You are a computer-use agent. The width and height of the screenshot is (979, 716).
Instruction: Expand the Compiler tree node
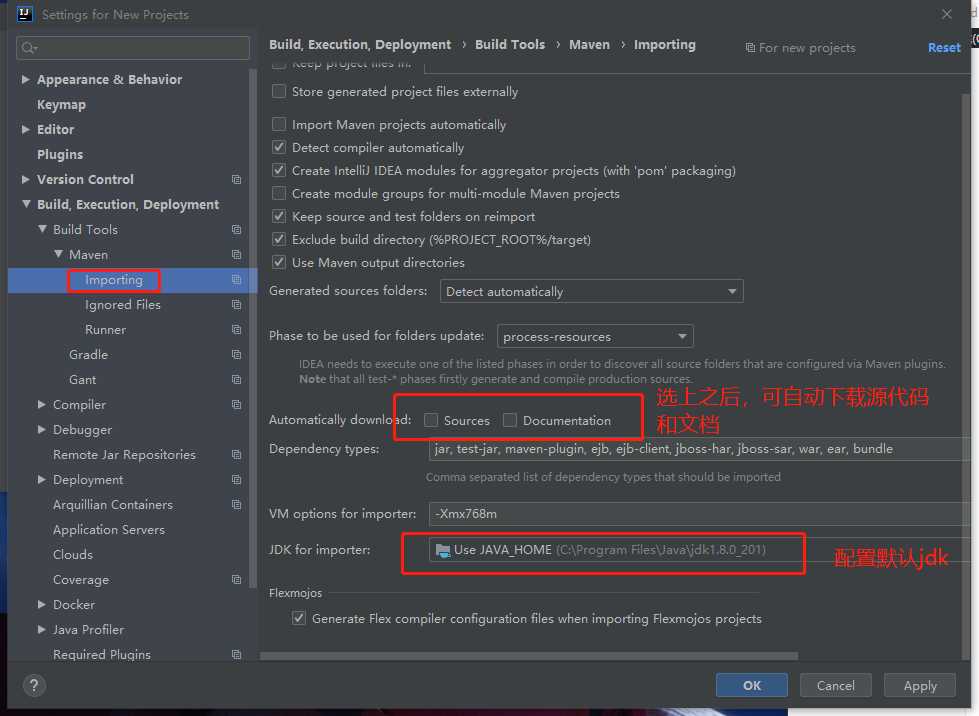[42, 404]
